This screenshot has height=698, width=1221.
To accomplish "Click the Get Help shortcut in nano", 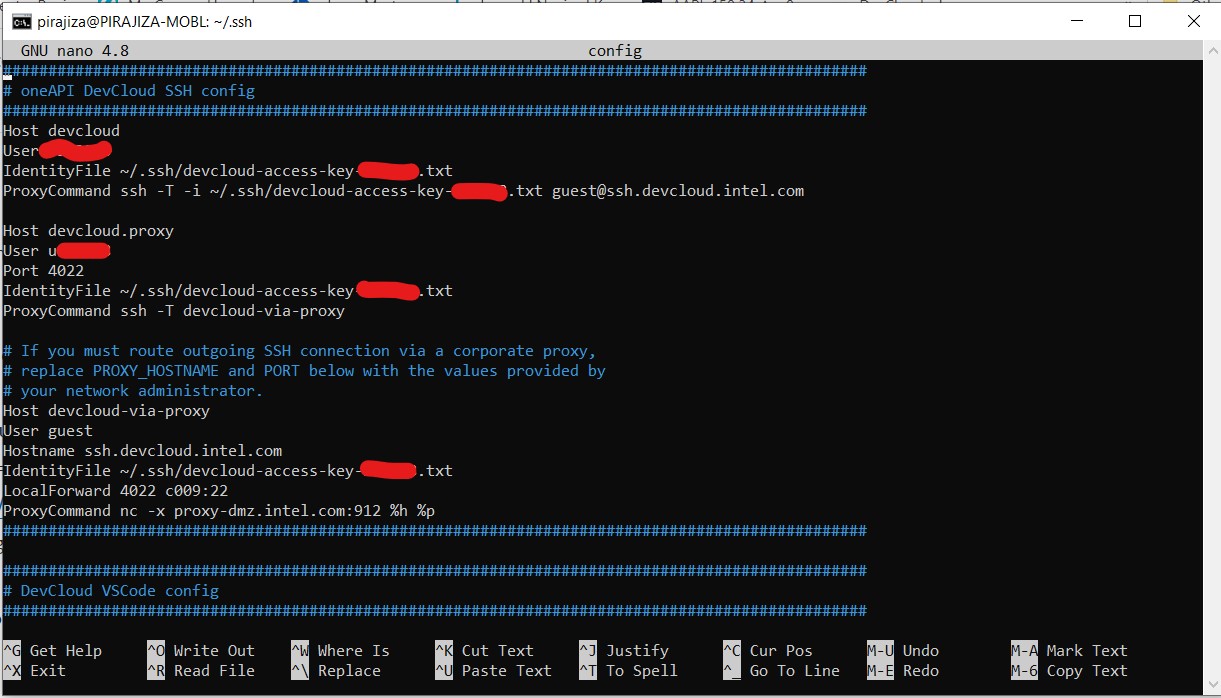I will coord(65,651).
